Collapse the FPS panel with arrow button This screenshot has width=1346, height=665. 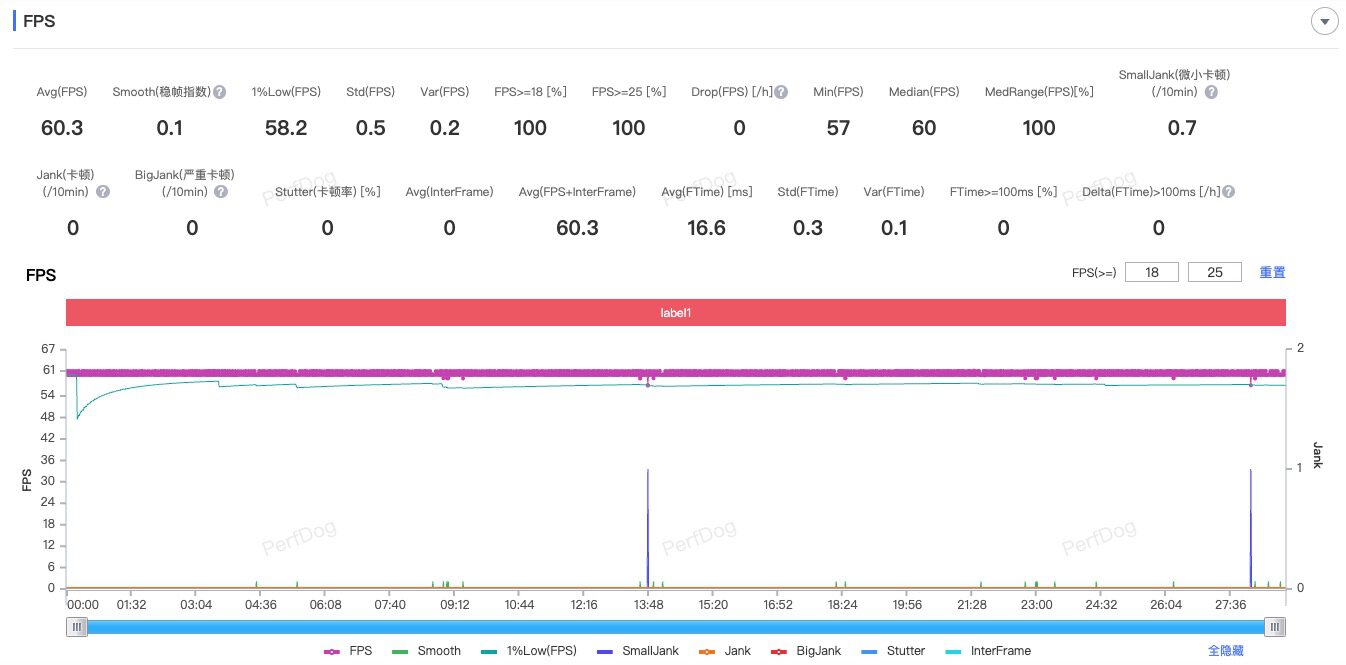pos(1325,21)
